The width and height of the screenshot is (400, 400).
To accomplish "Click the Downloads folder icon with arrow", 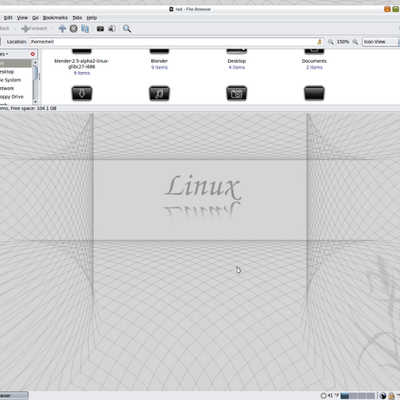I will 82,93.
